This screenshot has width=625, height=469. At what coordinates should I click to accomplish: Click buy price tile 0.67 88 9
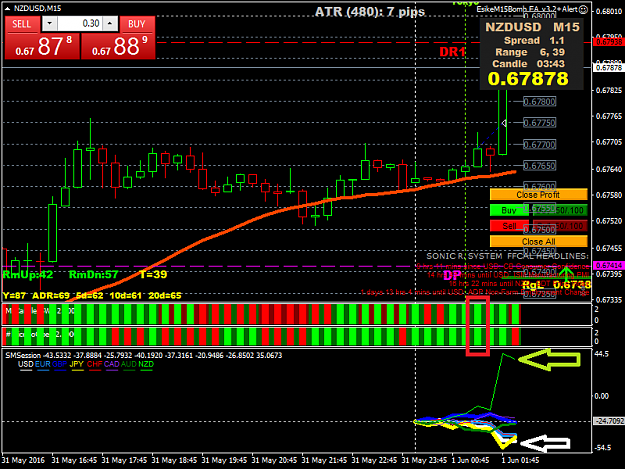tap(118, 46)
